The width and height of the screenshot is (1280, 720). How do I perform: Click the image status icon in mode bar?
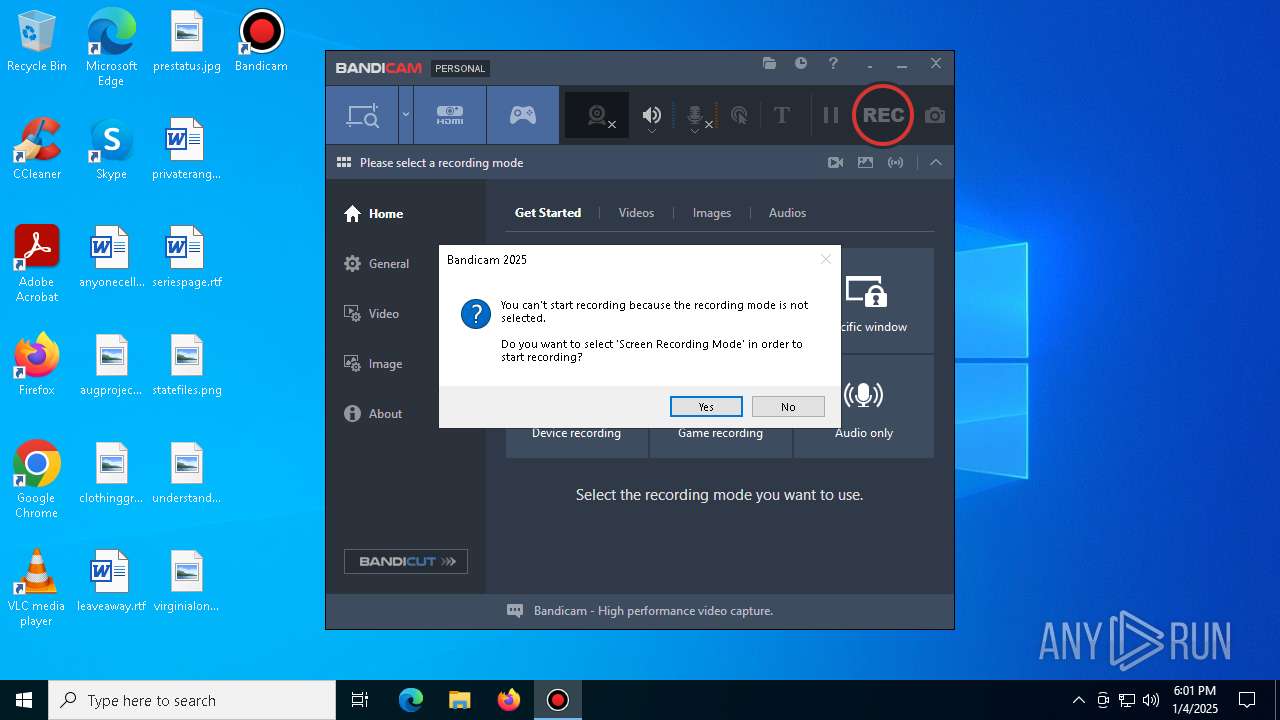click(x=865, y=163)
